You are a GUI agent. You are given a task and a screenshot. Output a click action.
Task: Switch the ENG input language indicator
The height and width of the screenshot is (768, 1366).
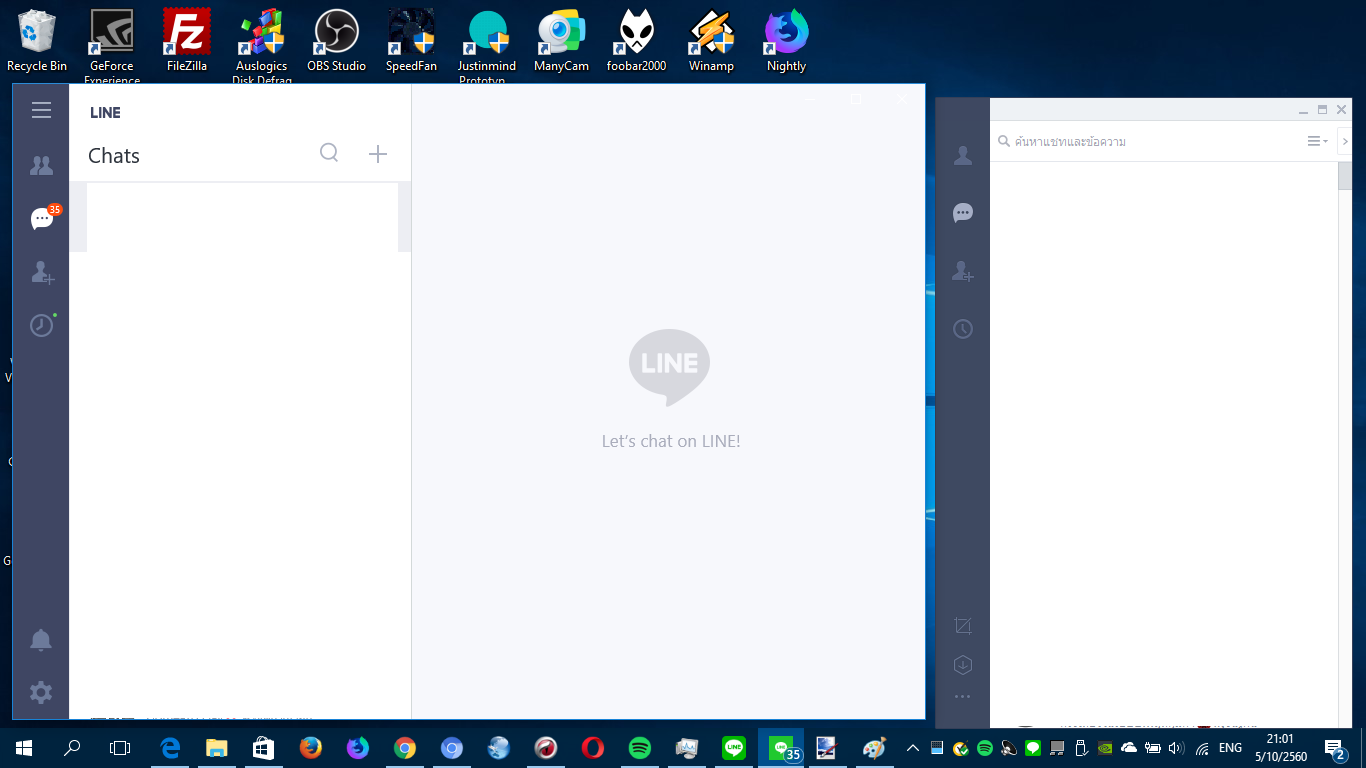(x=1230, y=747)
